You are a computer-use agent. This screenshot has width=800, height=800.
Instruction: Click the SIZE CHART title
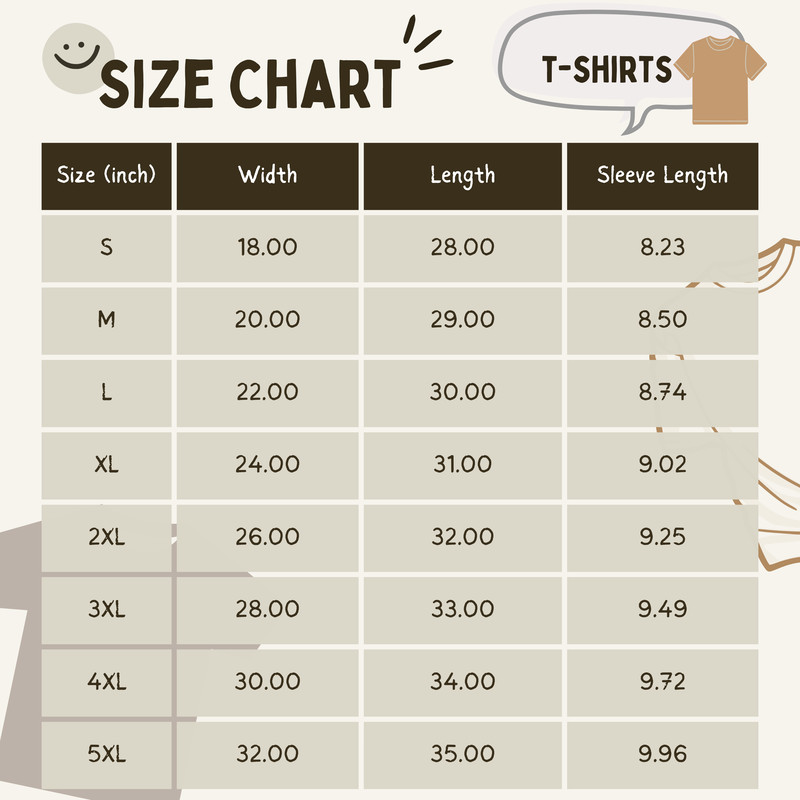[249, 86]
